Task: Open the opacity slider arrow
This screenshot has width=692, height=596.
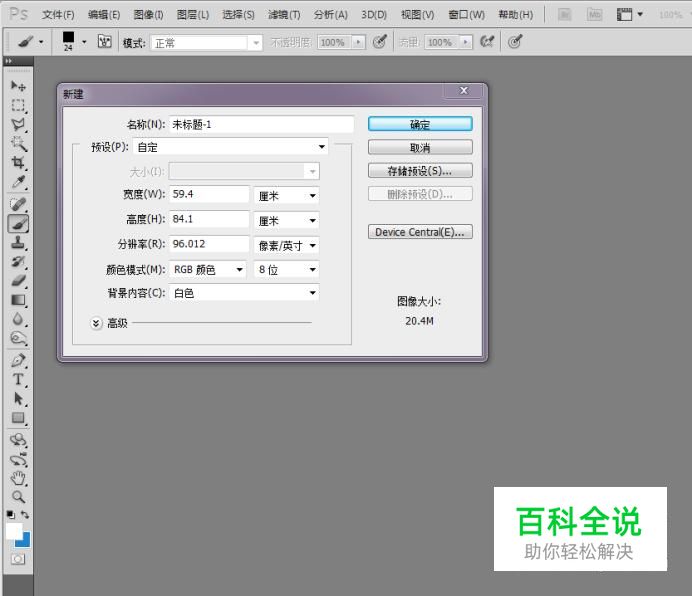Action: click(359, 42)
